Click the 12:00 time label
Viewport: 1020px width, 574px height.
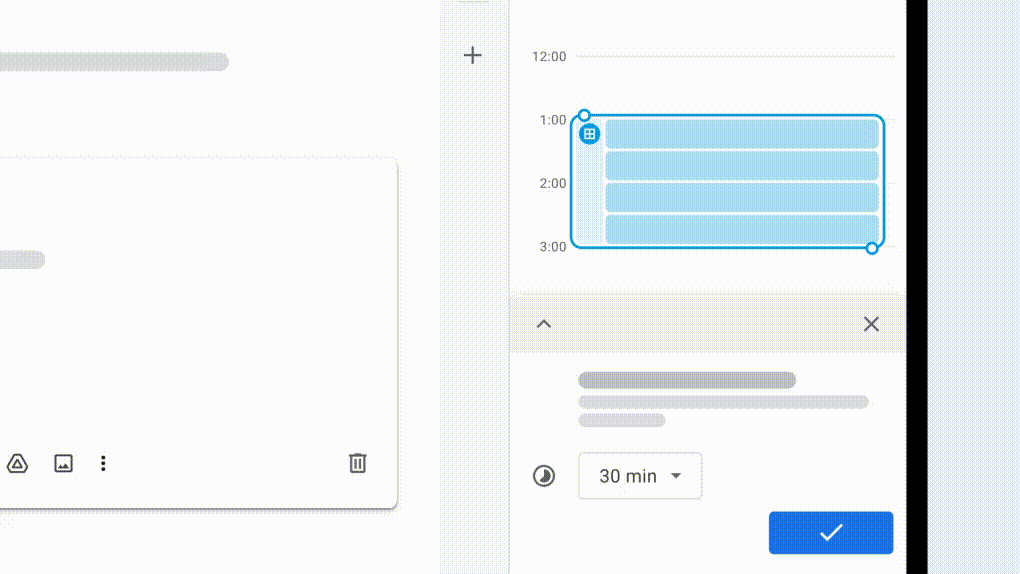549,57
